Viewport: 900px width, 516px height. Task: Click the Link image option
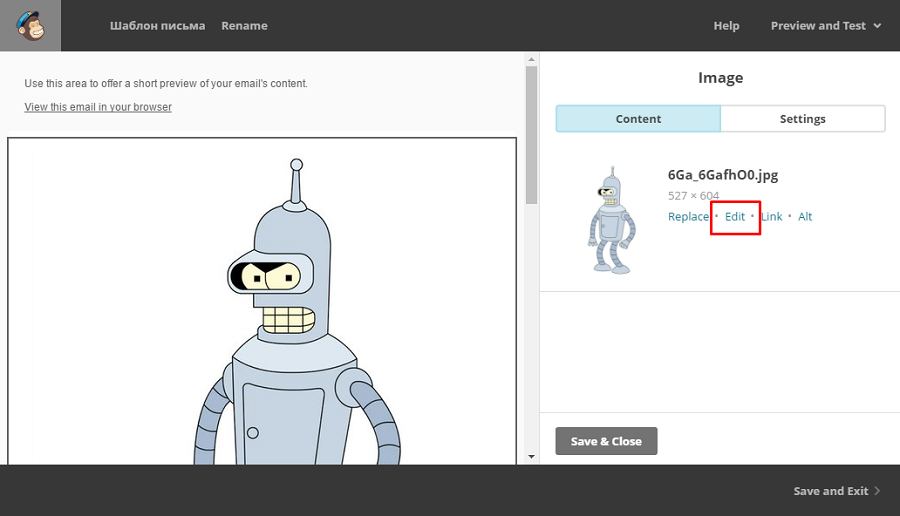(x=772, y=216)
